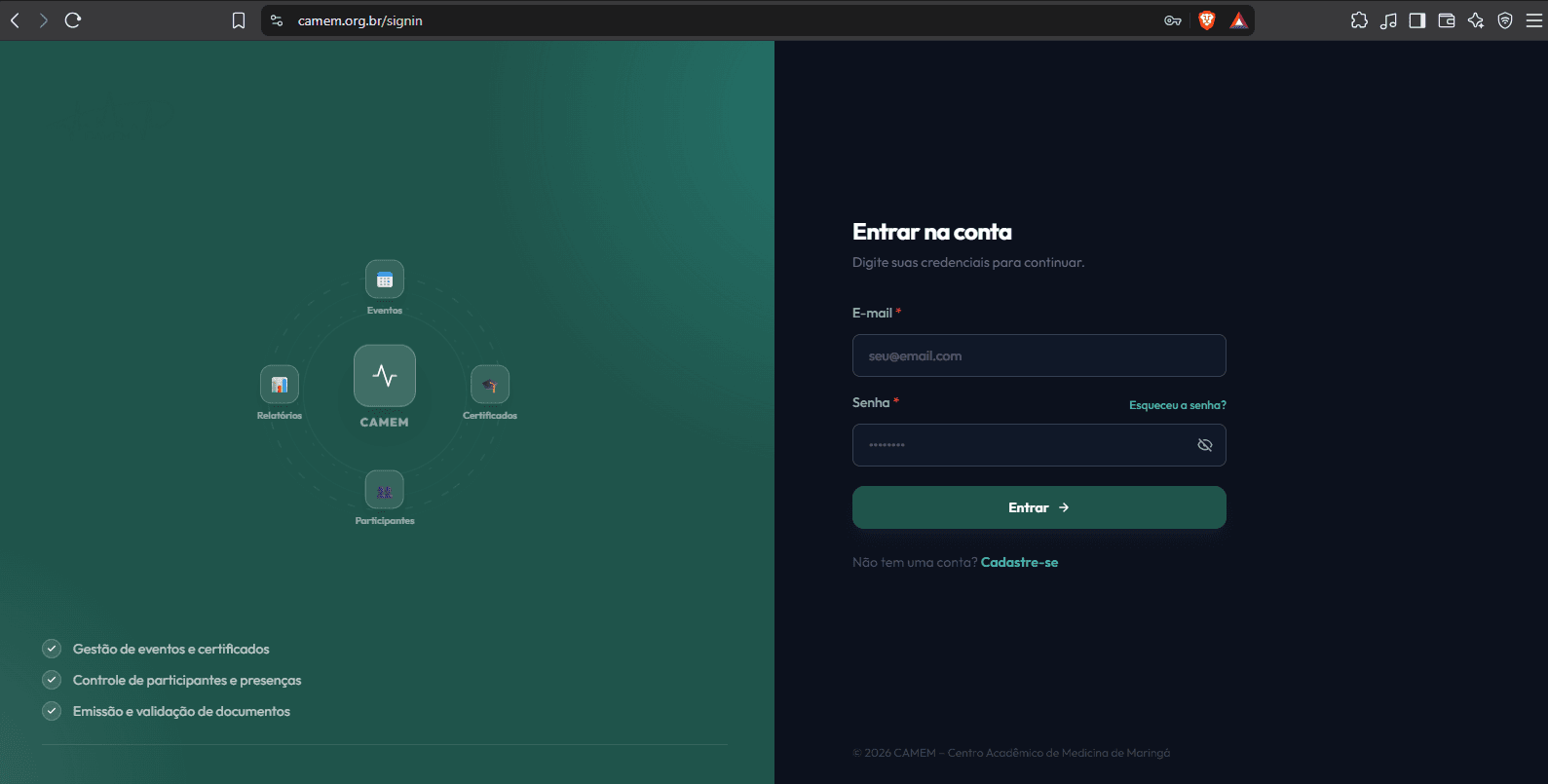Reload the page
The width and height of the screenshot is (1548, 784).
pos(73,20)
